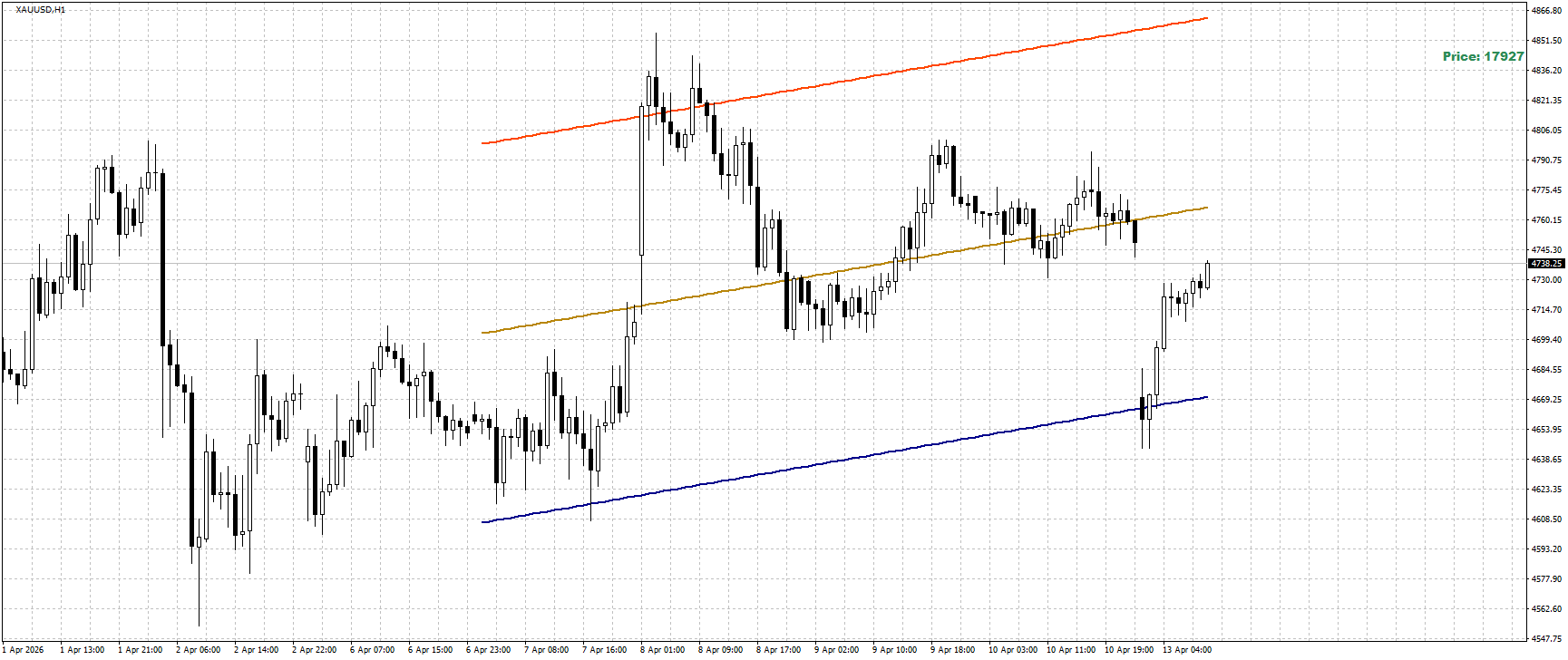Click the '9 Apr 10:00' time label
Viewport: 1568px width, 660px height.
coord(895,650)
